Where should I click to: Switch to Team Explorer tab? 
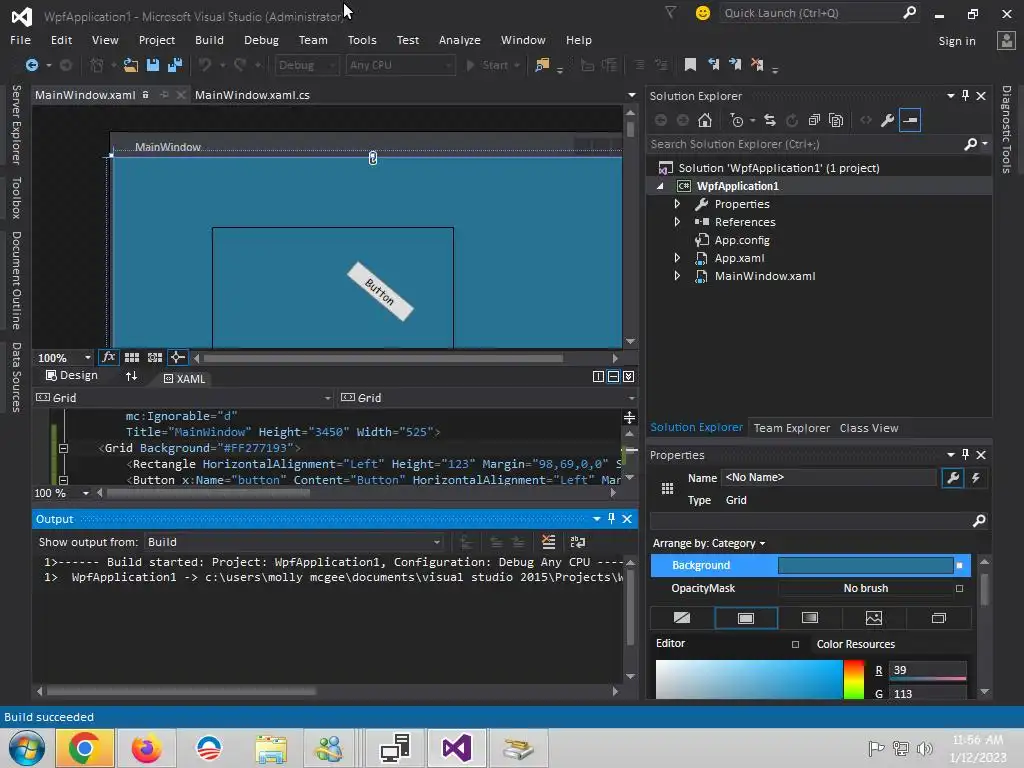[792, 428]
